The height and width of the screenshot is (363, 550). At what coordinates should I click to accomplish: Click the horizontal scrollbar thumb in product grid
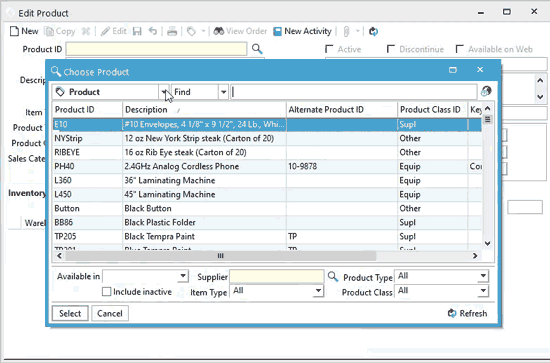click(220, 256)
